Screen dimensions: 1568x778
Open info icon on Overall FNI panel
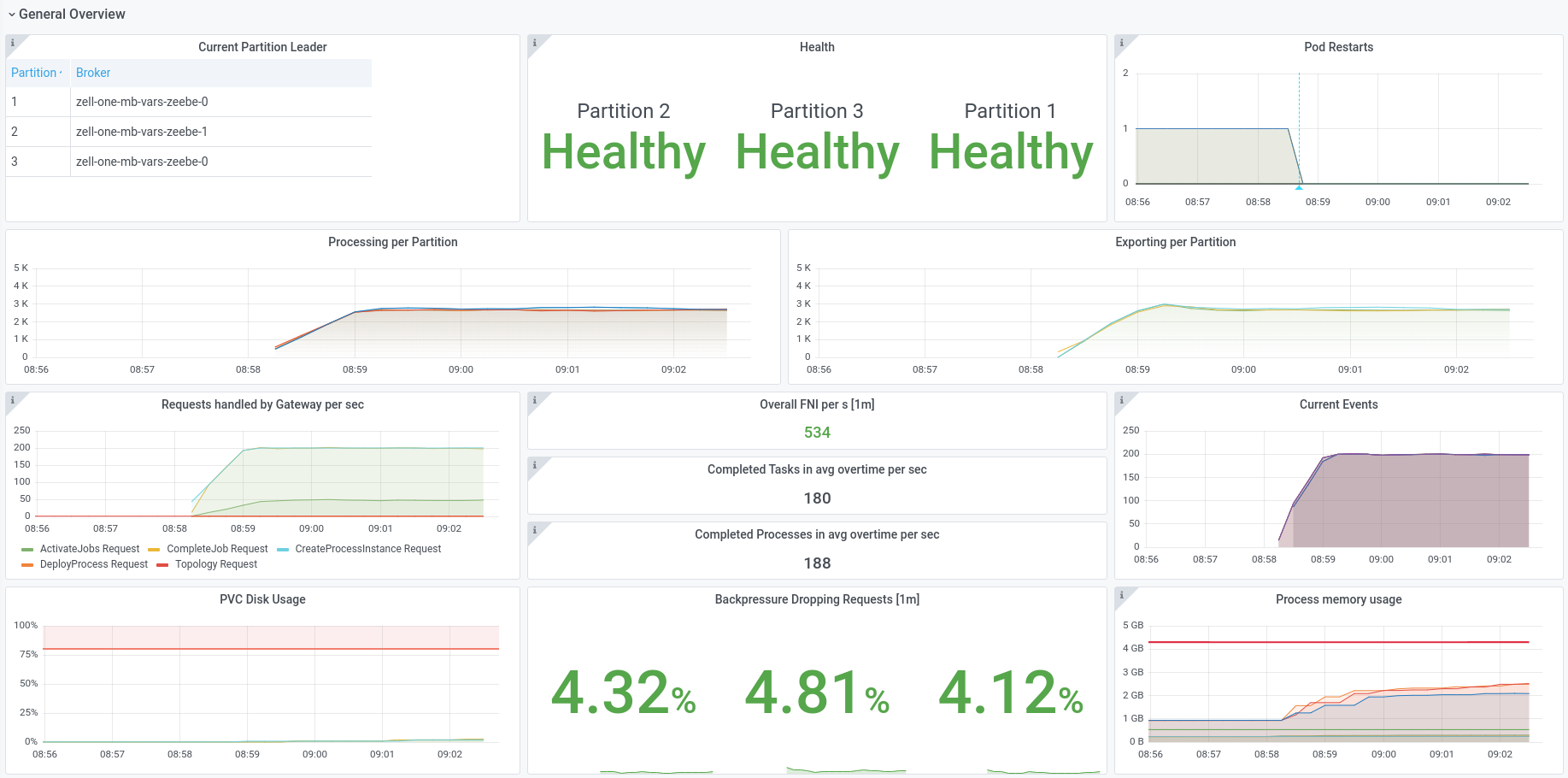534,399
